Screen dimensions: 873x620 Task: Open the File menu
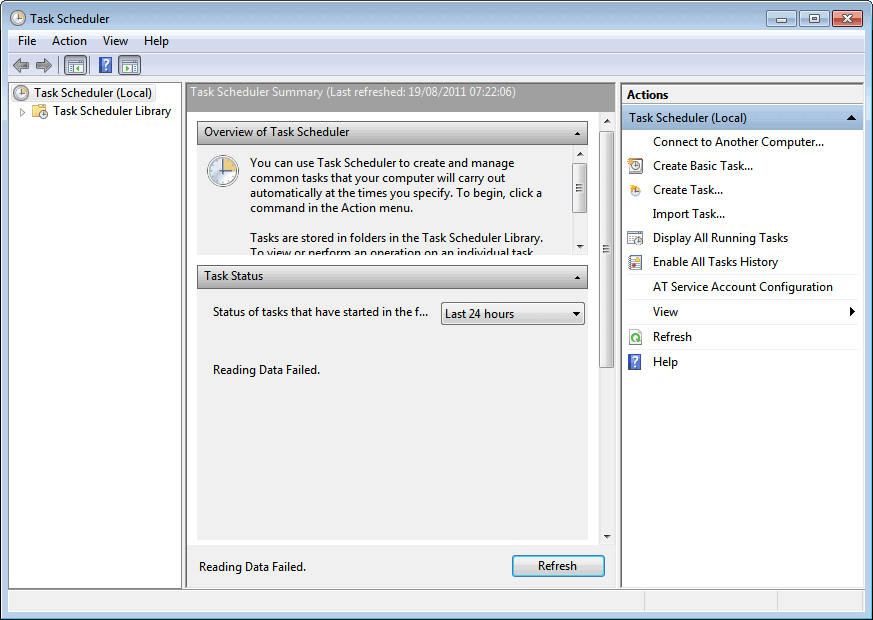[27, 41]
